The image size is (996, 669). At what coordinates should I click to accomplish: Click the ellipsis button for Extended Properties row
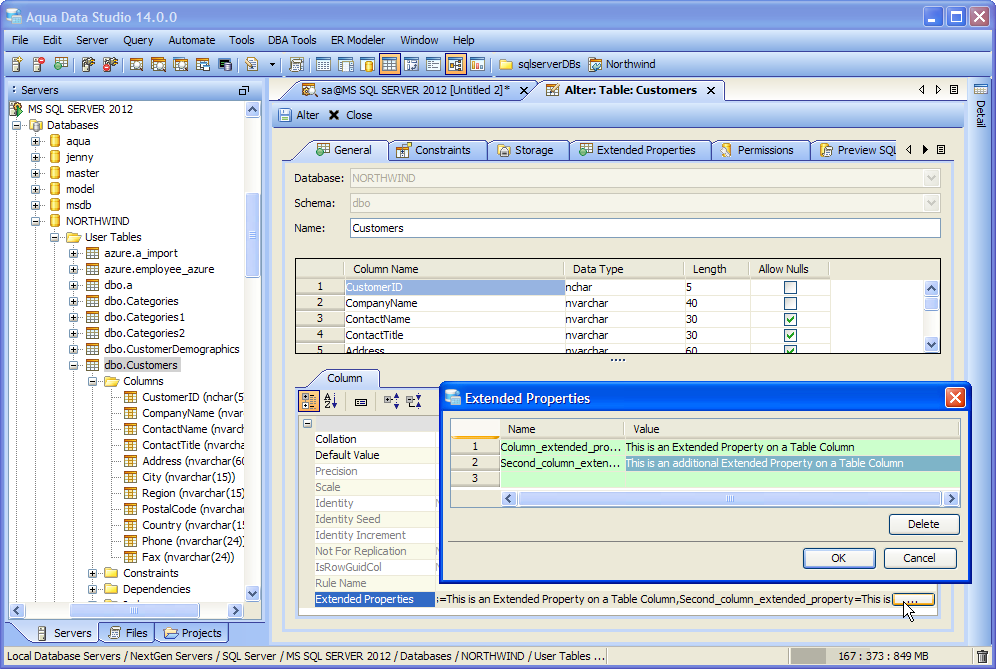coord(912,599)
